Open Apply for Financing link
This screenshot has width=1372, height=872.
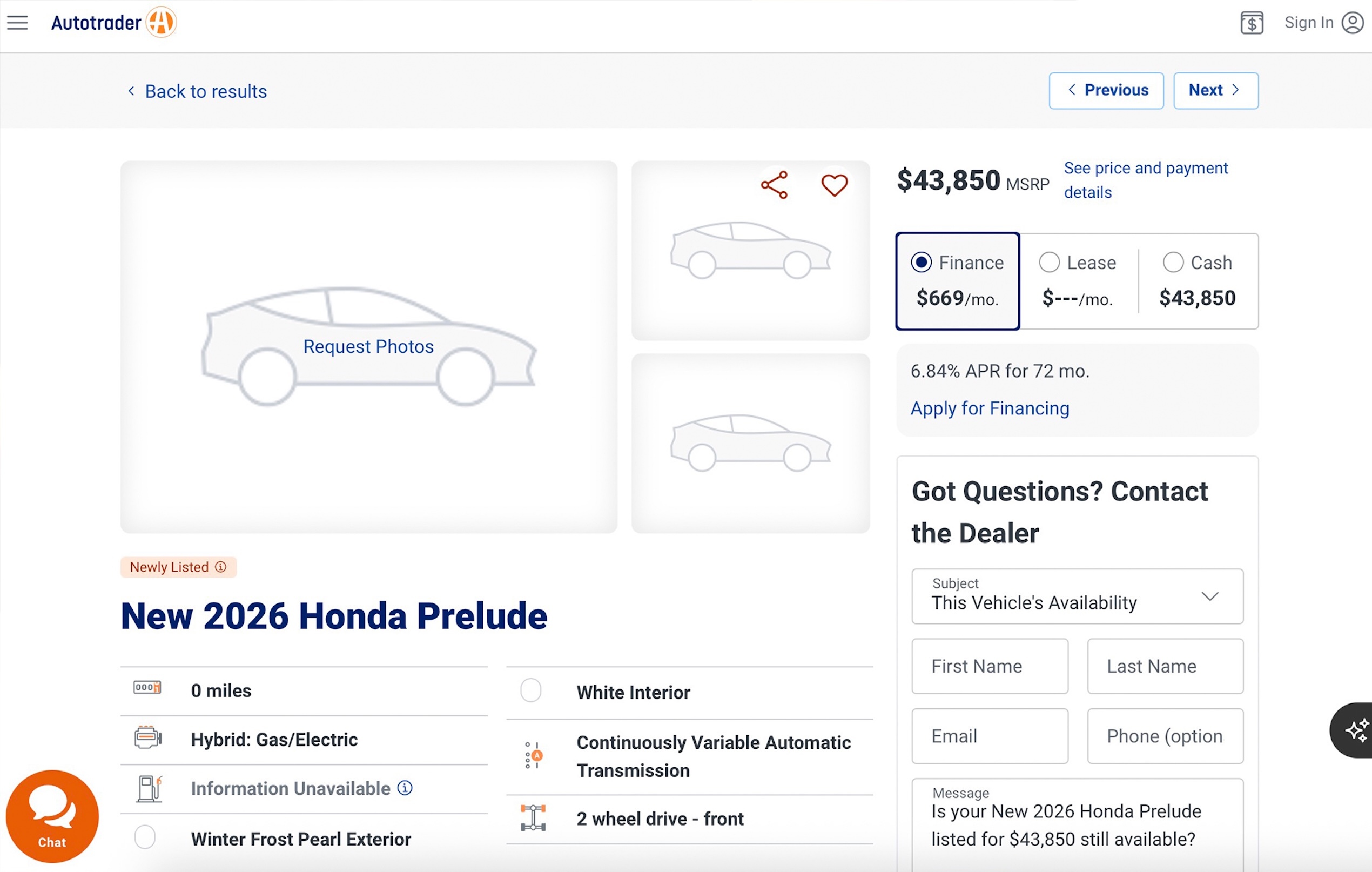coord(990,408)
